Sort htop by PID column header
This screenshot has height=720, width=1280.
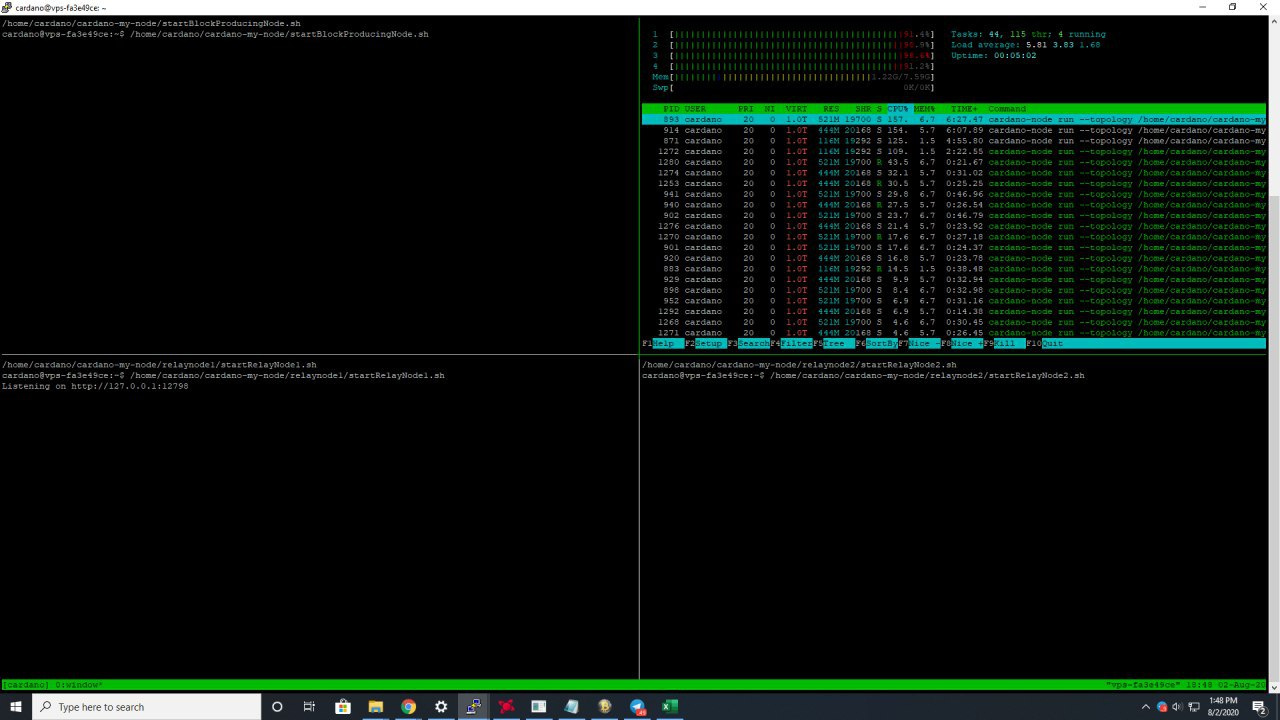click(x=671, y=109)
